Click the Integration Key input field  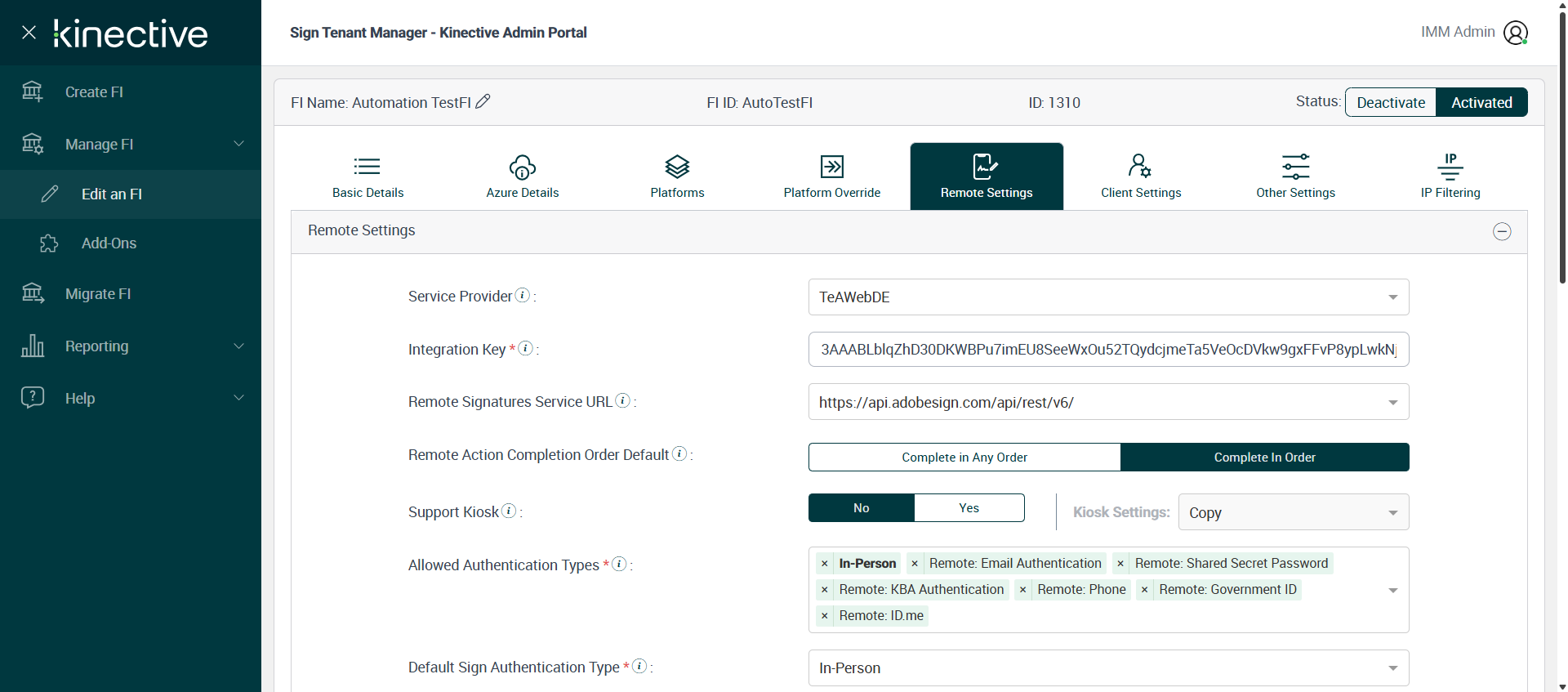(x=1107, y=350)
